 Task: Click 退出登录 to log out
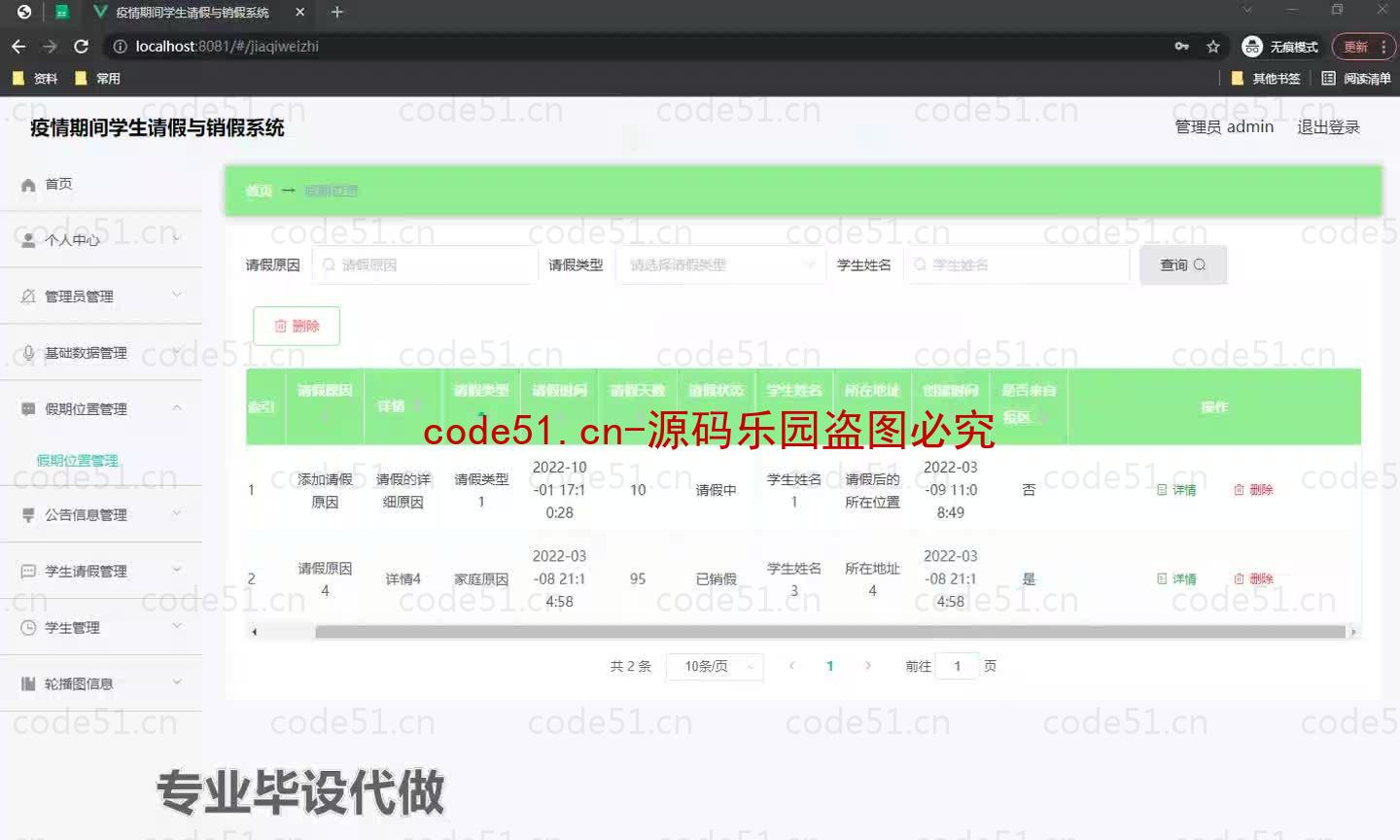tap(1328, 127)
